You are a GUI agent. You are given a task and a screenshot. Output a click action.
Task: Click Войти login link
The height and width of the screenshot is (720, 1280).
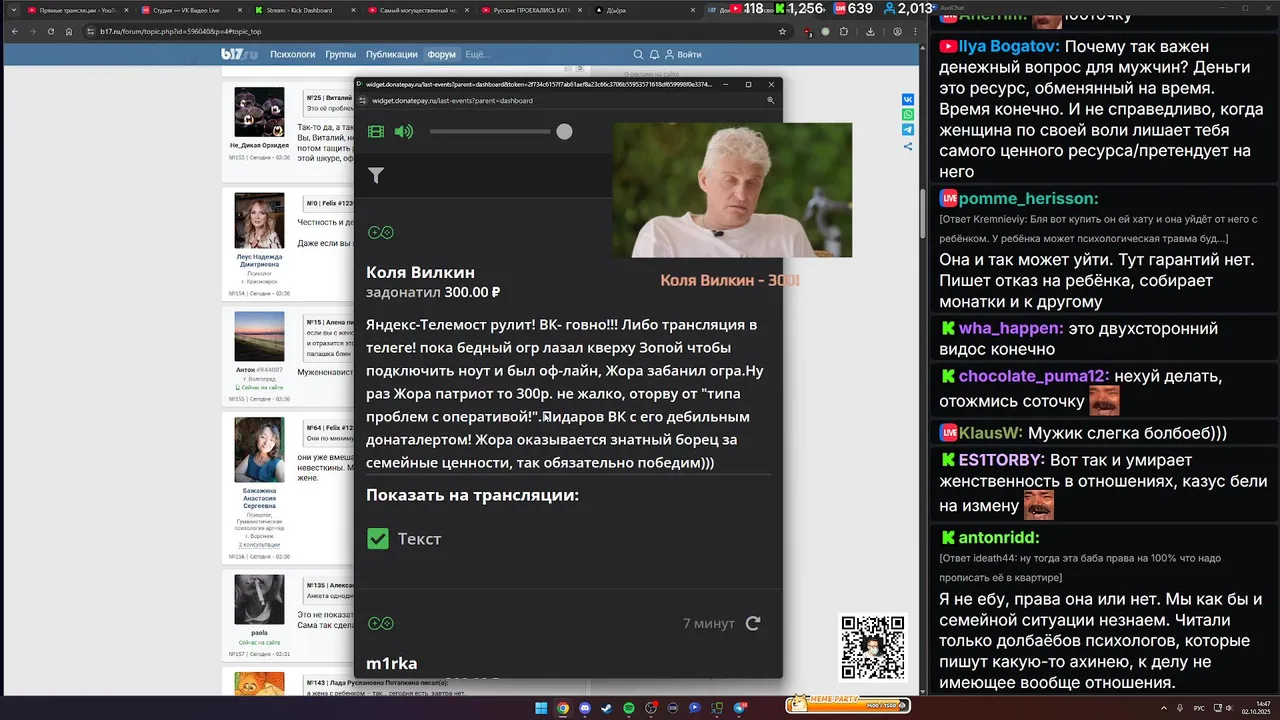[683, 54]
